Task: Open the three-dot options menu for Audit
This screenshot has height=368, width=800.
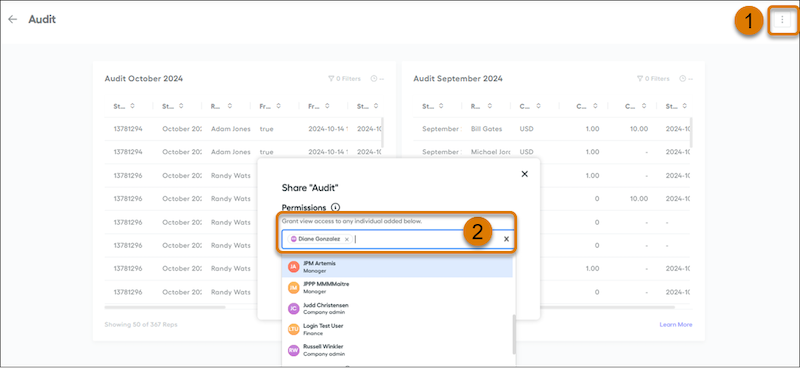Action: [782, 20]
